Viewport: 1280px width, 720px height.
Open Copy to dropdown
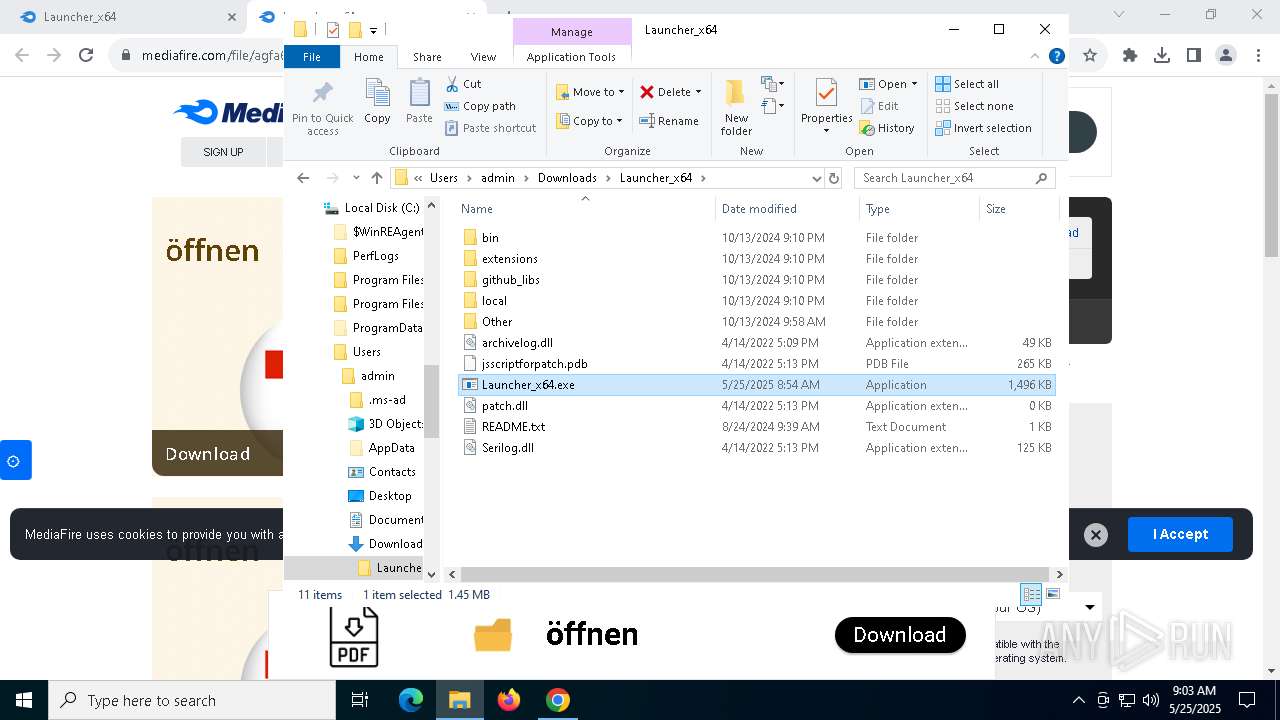(589, 121)
